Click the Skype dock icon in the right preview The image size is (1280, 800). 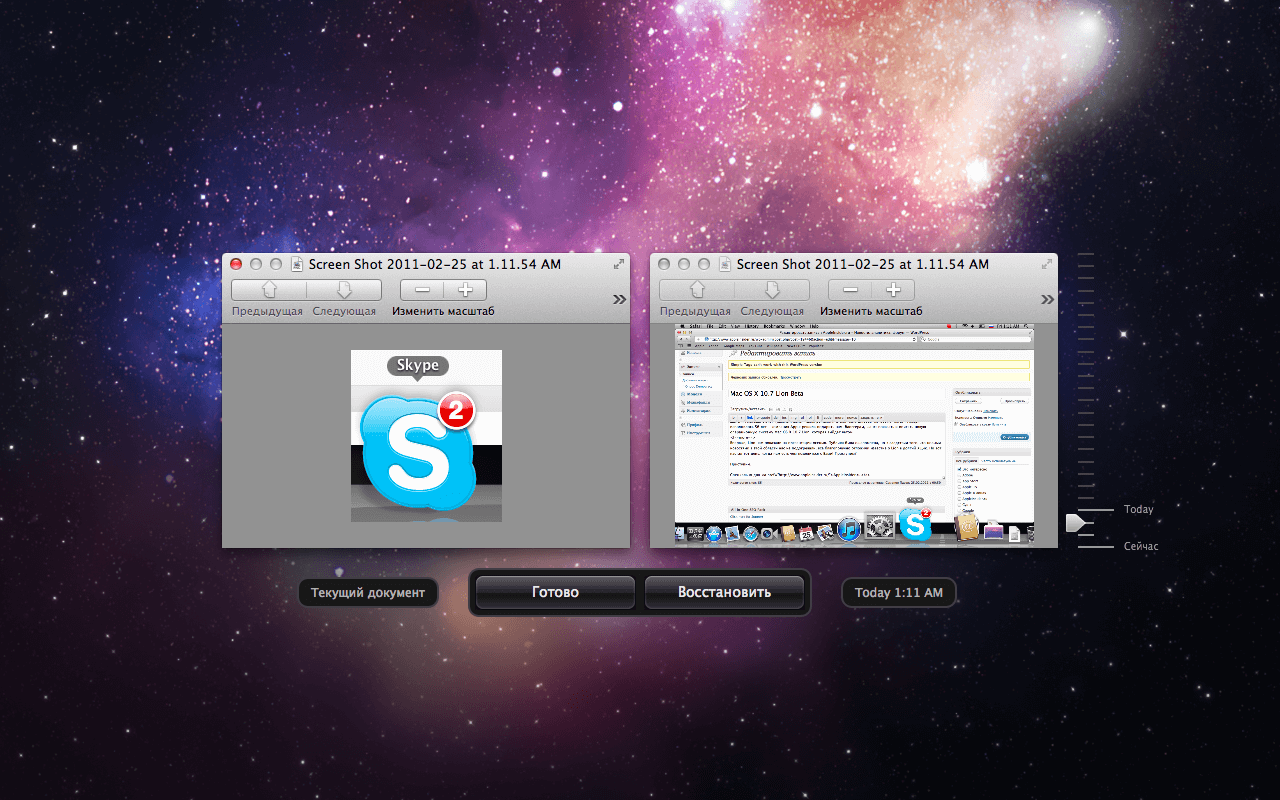click(915, 524)
